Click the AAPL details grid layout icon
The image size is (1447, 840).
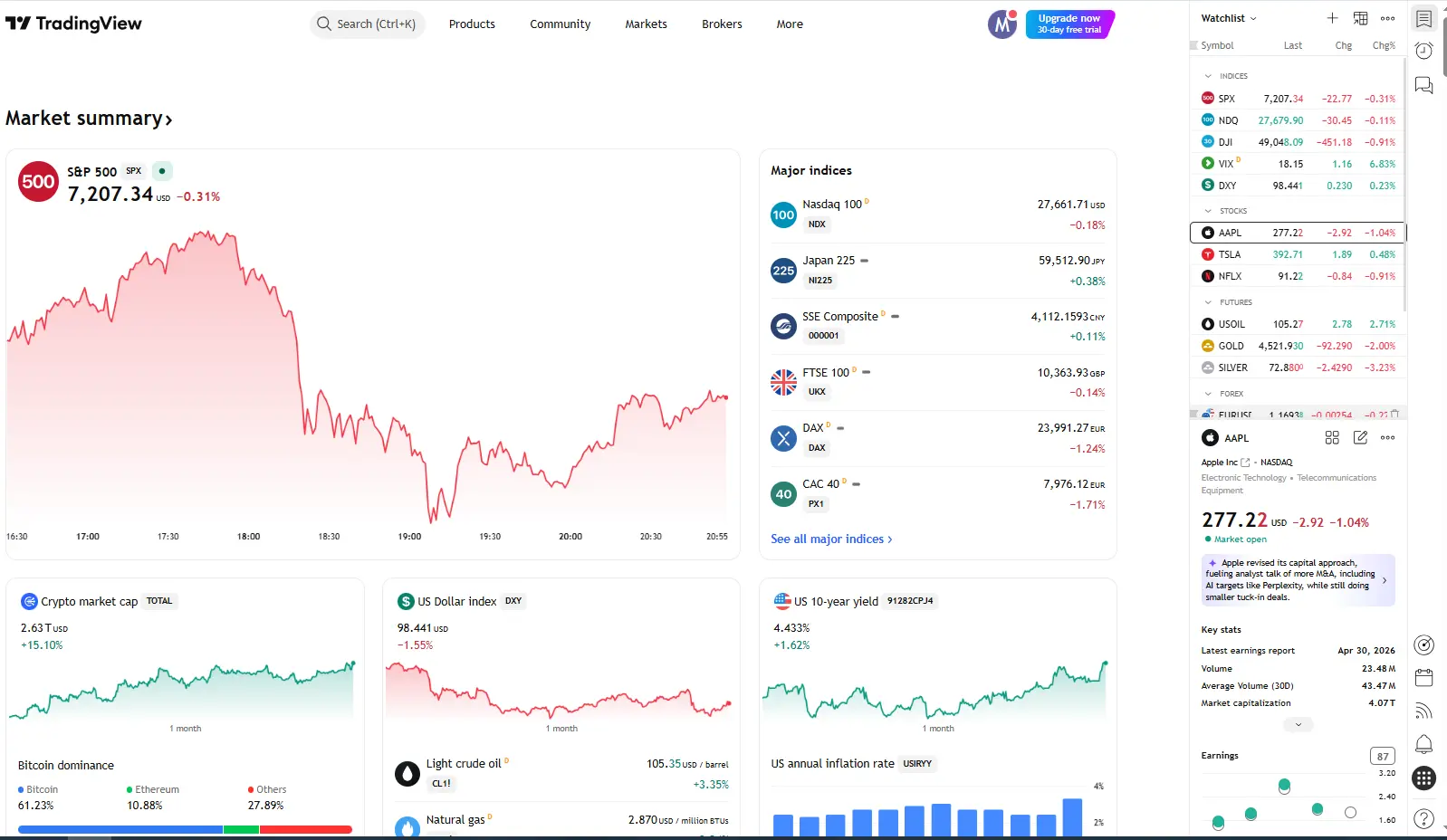pos(1332,438)
